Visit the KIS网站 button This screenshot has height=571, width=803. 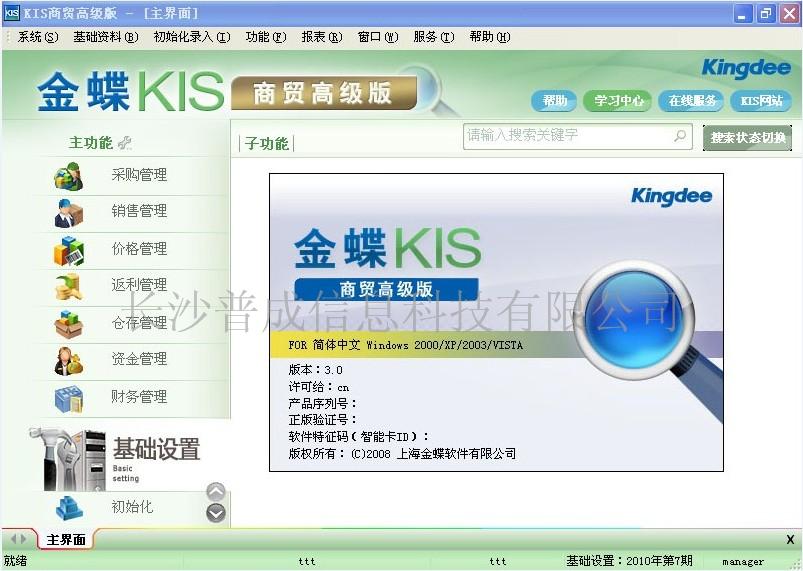tap(762, 100)
